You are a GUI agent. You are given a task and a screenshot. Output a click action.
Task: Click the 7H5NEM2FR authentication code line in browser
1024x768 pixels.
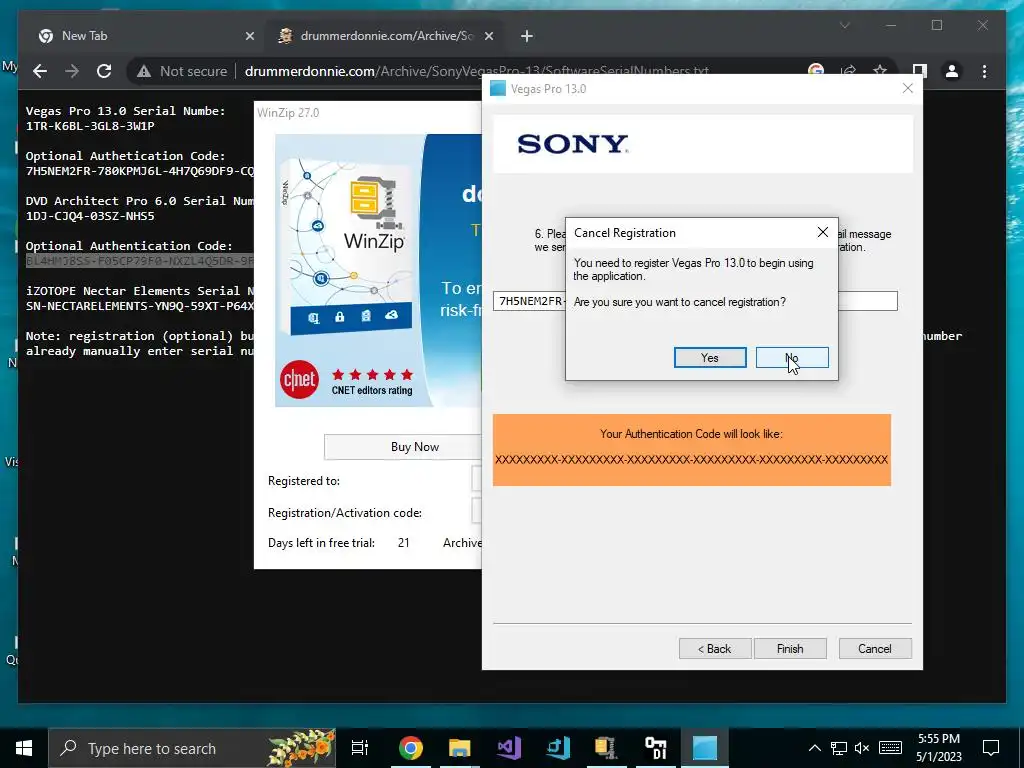[139, 171]
